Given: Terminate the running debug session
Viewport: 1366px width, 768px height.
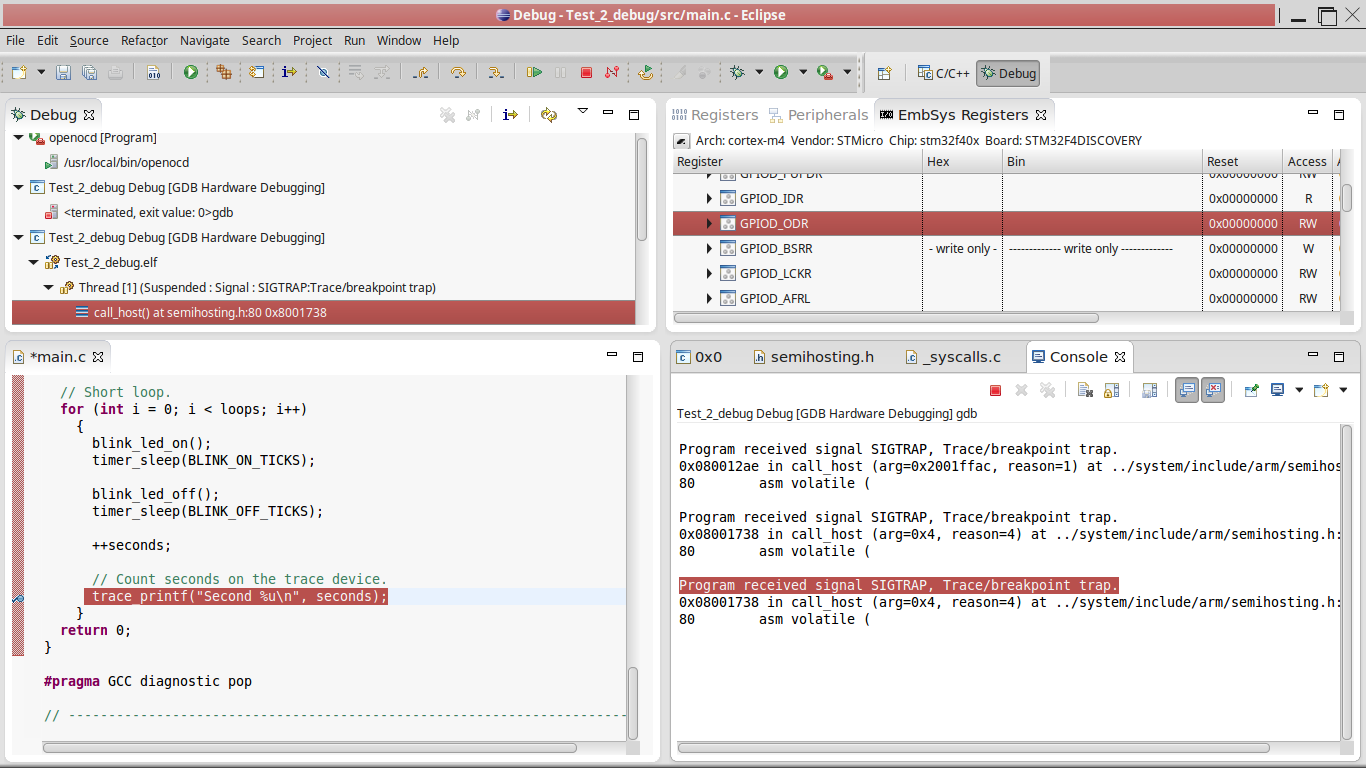Looking at the screenshot, I should tap(586, 72).
